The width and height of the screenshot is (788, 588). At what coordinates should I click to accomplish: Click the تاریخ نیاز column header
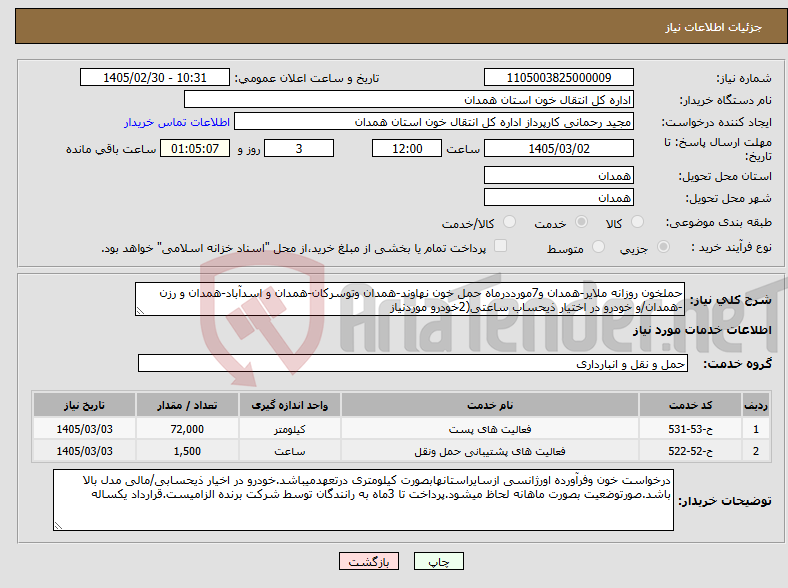(84, 405)
